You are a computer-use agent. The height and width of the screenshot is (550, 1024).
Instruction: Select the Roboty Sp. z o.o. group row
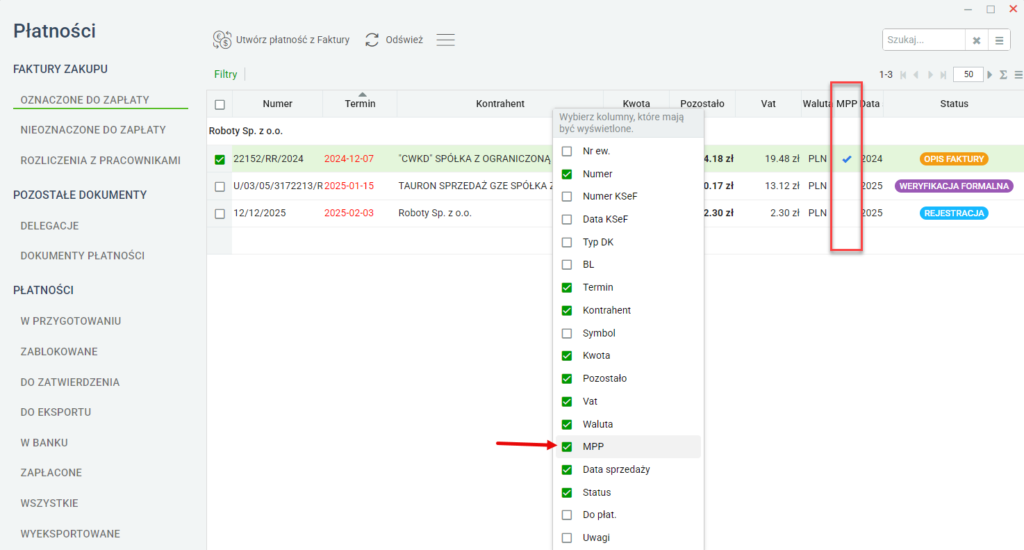(246, 131)
